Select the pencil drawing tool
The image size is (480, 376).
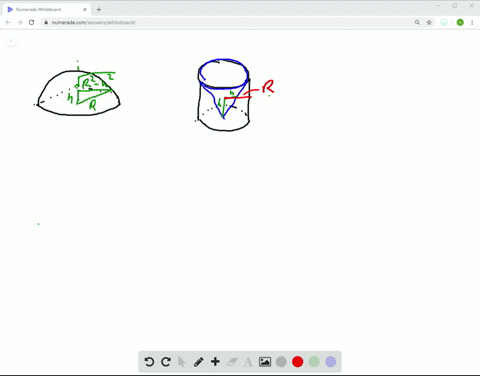(x=199, y=362)
